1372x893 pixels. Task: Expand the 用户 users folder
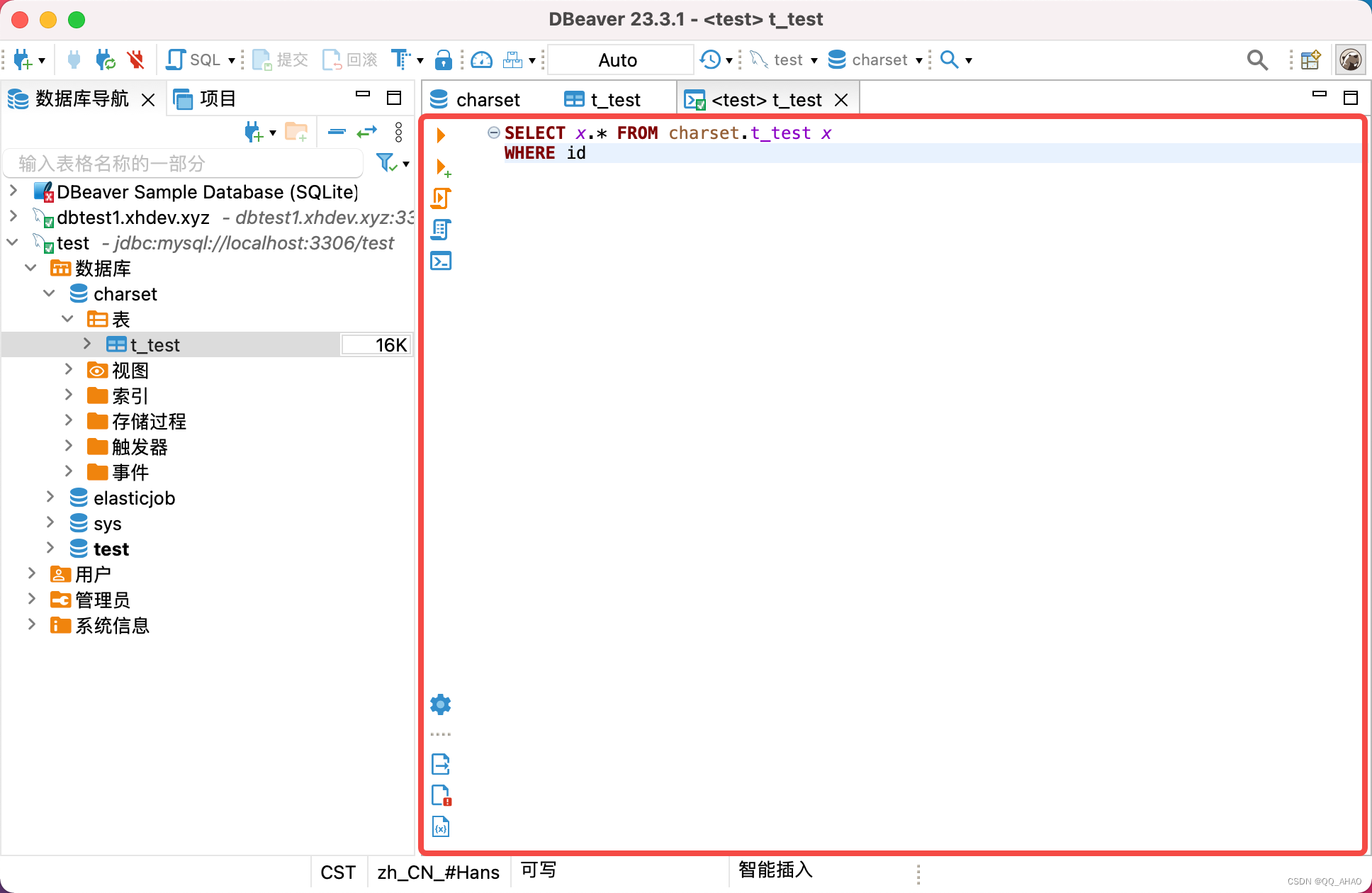32,574
